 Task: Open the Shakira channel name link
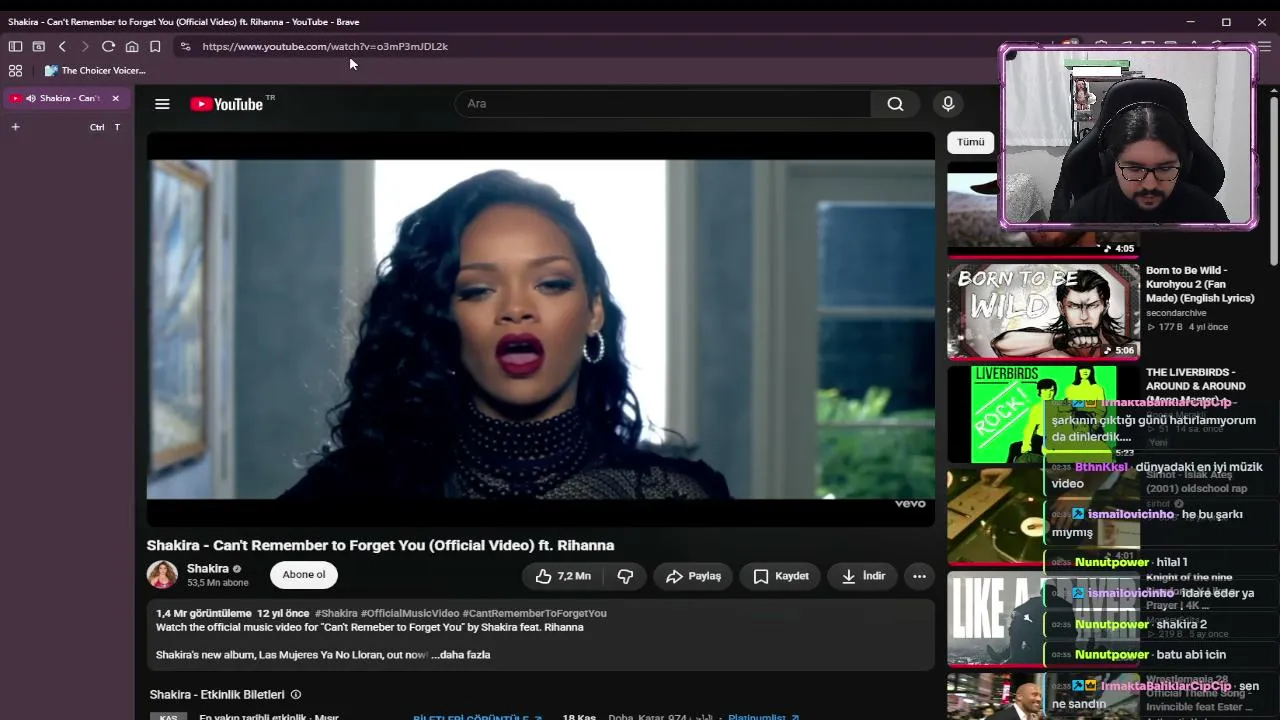click(208, 568)
